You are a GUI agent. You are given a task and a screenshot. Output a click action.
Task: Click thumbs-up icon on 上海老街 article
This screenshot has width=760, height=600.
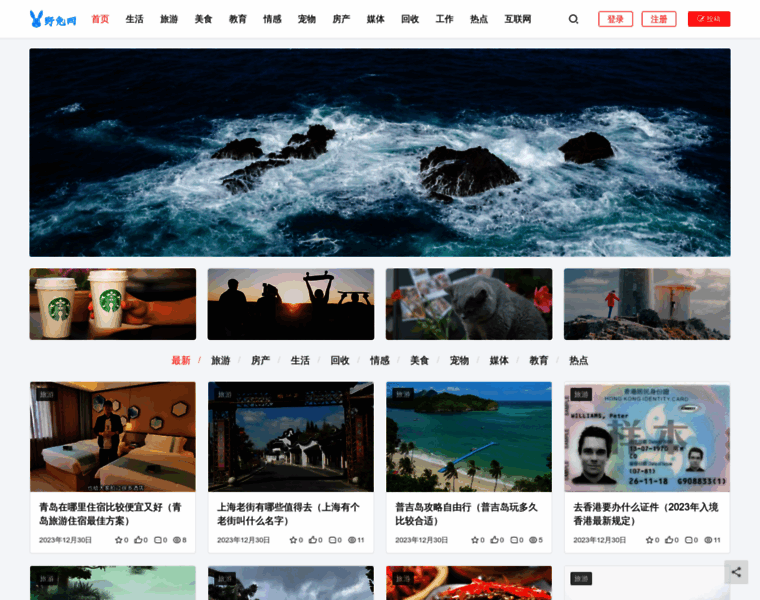[313, 540]
